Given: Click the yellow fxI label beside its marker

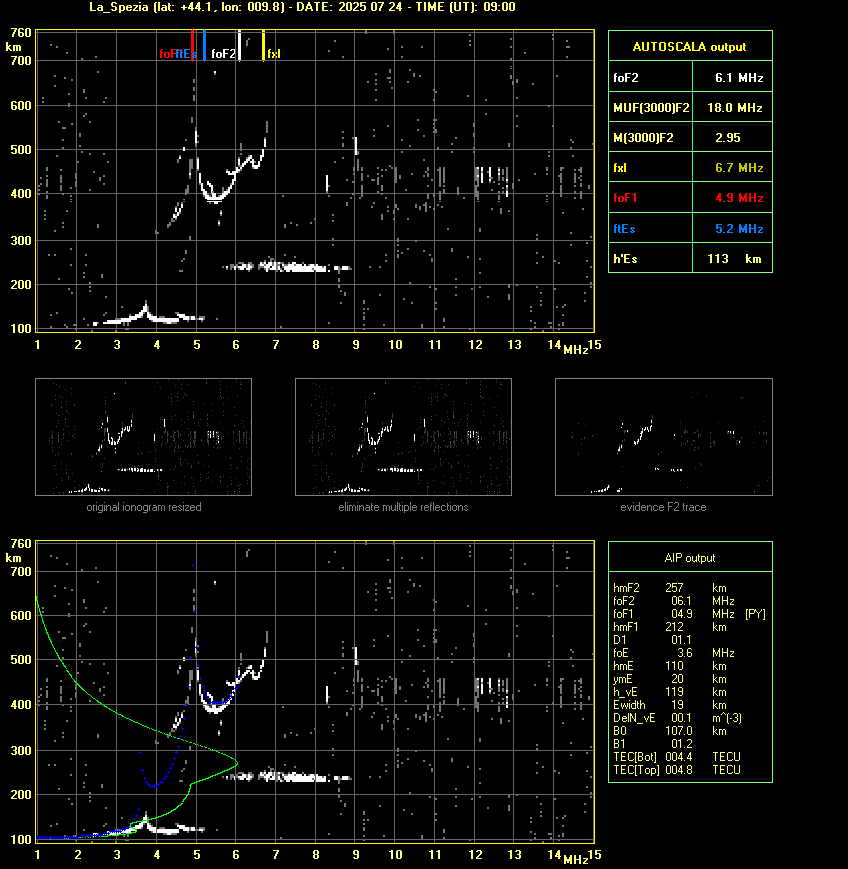Looking at the screenshot, I should (x=274, y=54).
